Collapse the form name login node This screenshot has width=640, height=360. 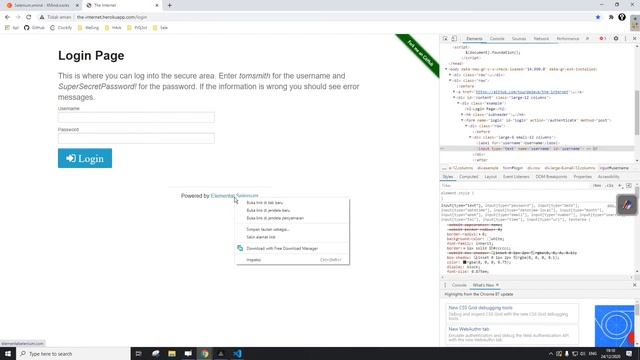pos(462,120)
